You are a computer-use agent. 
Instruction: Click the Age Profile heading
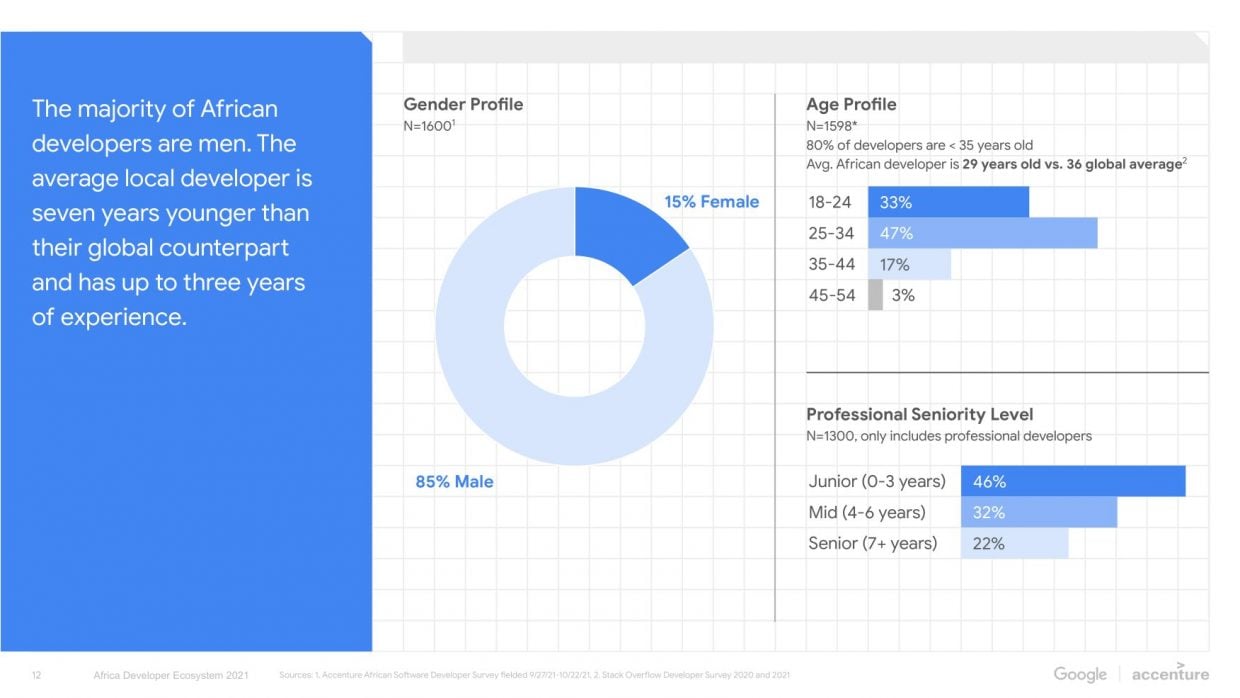851,104
